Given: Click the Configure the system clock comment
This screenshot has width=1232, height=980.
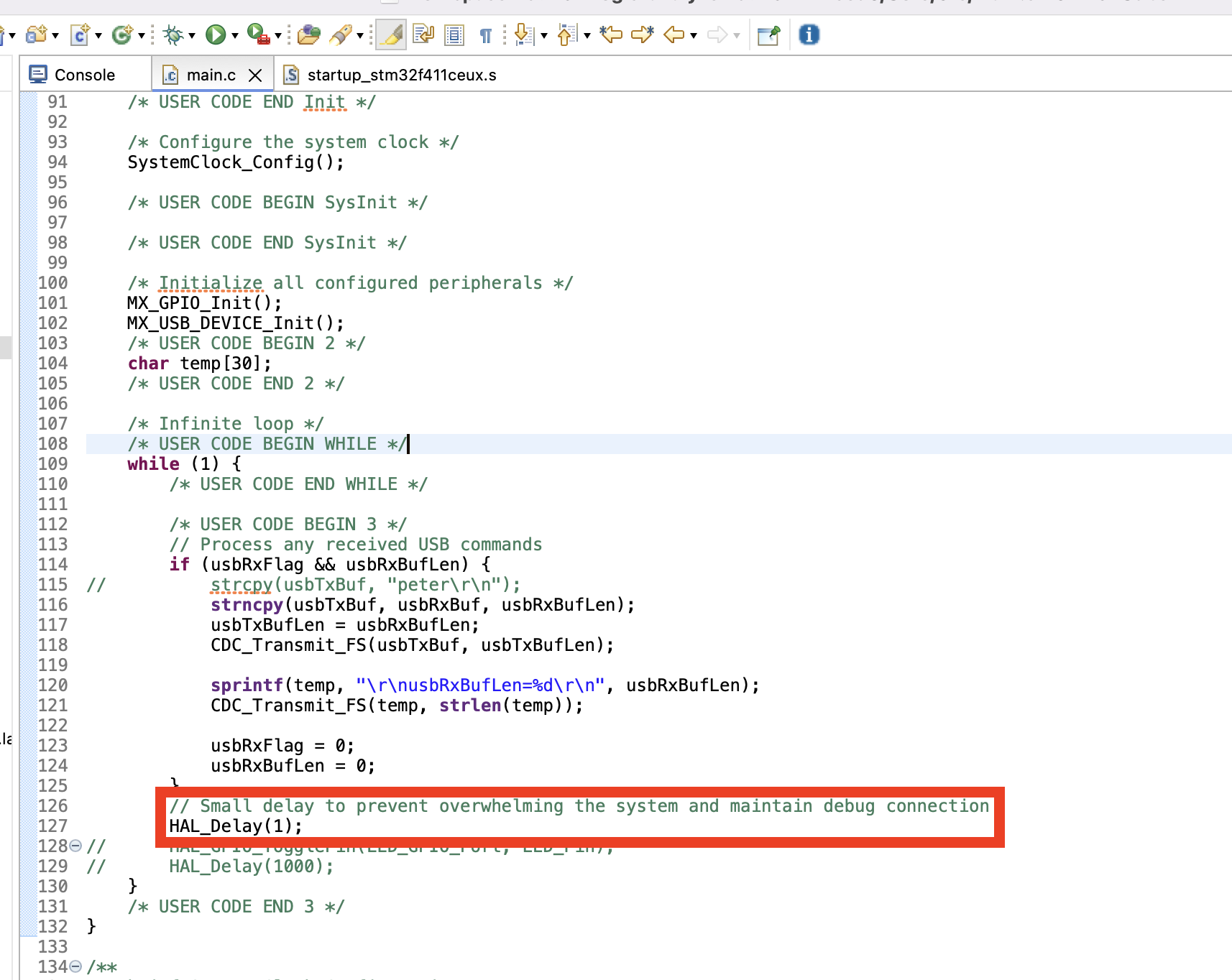Looking at the screenshot, I should [x=293, y=142].
